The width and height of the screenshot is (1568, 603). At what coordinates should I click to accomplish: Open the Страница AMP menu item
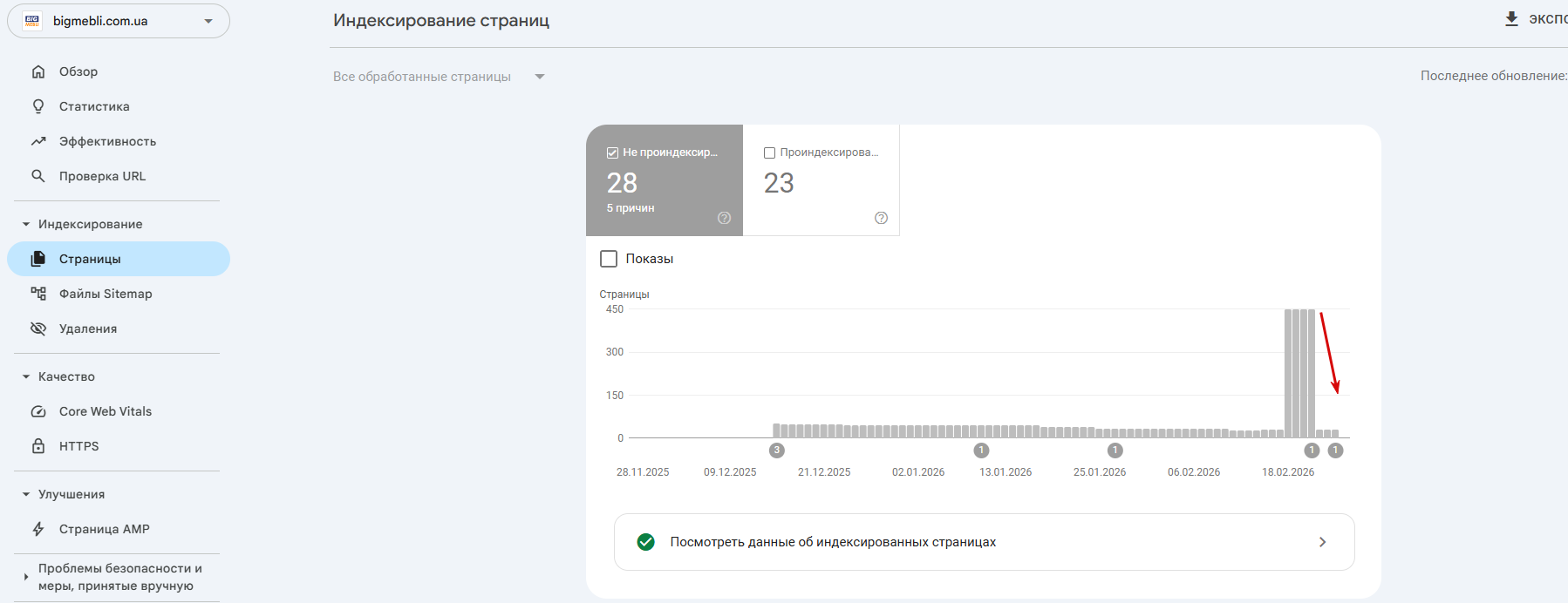click(x=104, y=529)
